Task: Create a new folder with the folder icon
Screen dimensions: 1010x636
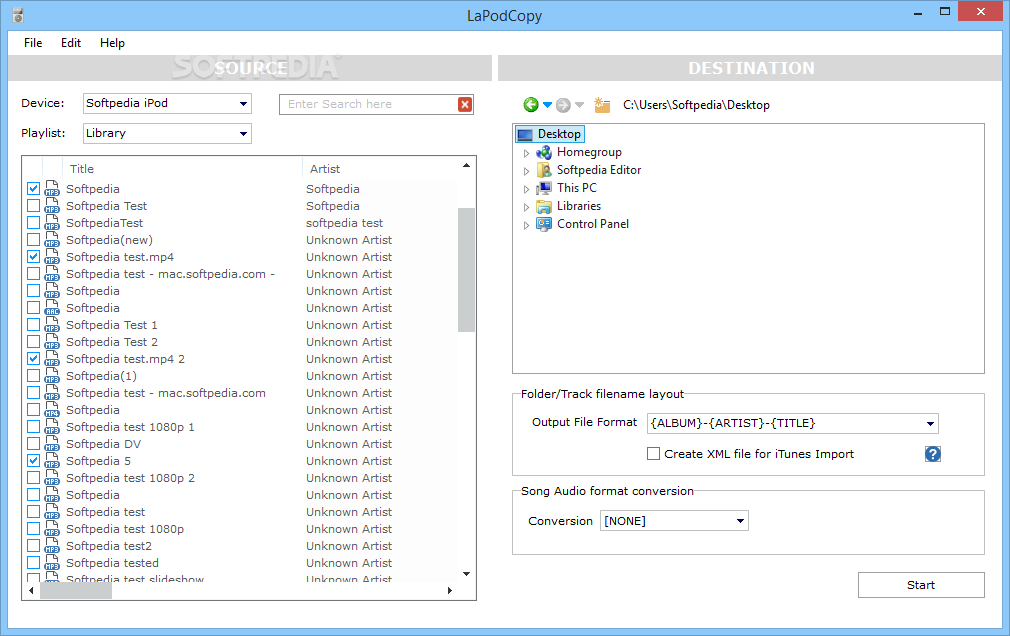Action: [x=602, y=105]
